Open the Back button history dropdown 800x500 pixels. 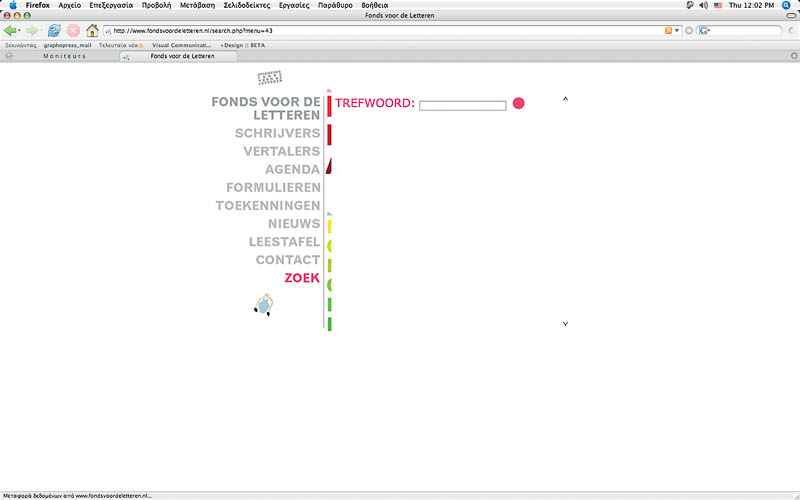click(x=19, y=31)
